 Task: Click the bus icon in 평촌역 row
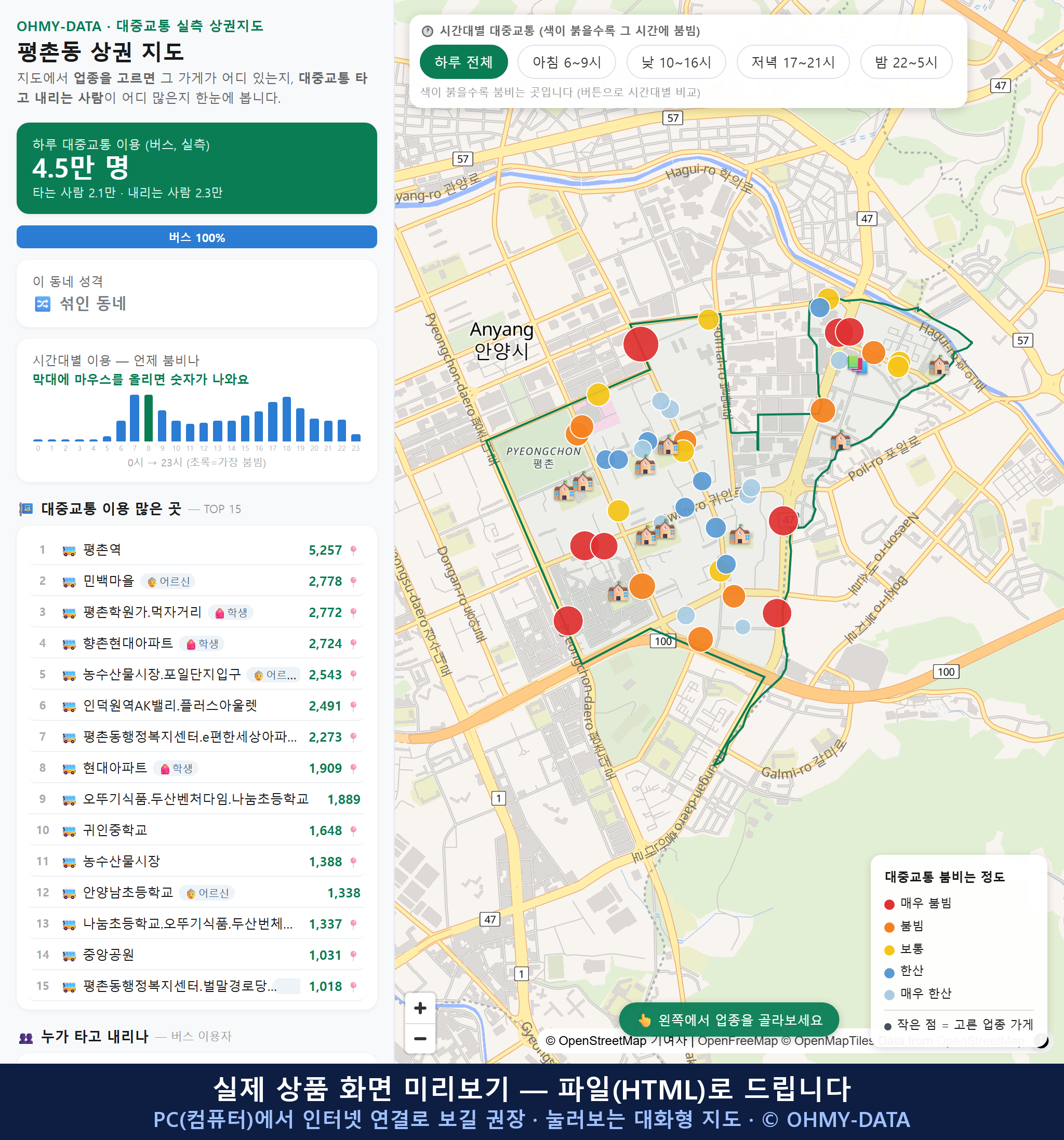[69, 551]
